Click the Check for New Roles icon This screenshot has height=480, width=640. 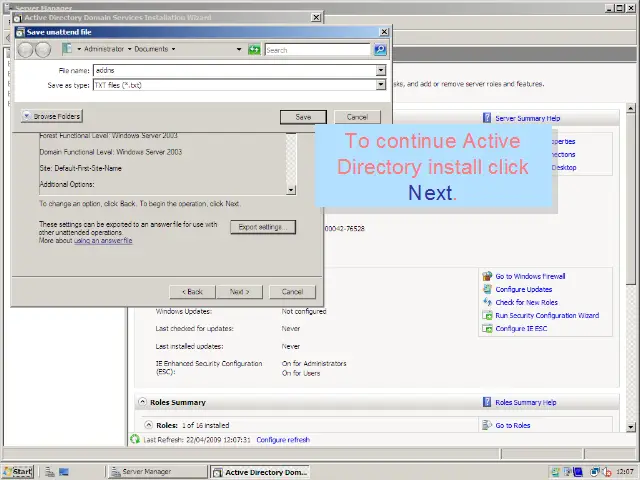(x=487, y=302)
